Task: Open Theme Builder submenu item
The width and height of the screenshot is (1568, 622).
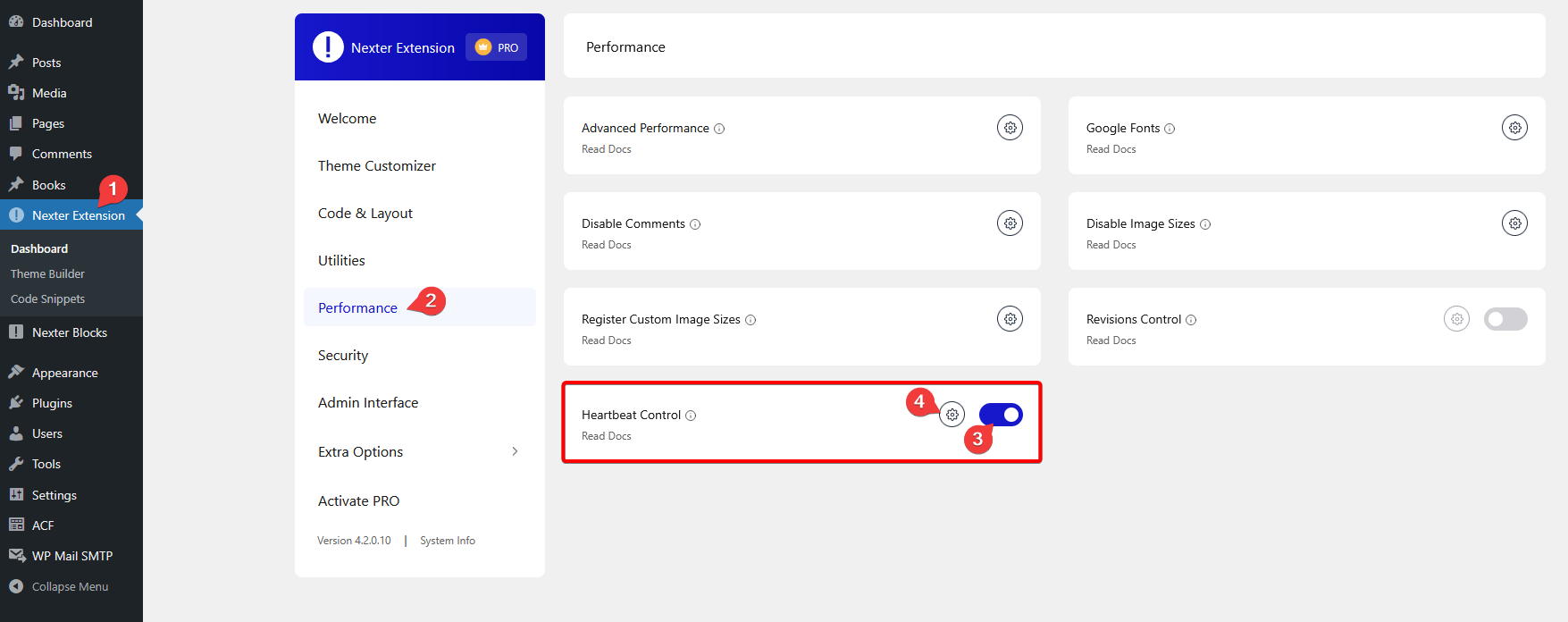Action: point(47,274)
